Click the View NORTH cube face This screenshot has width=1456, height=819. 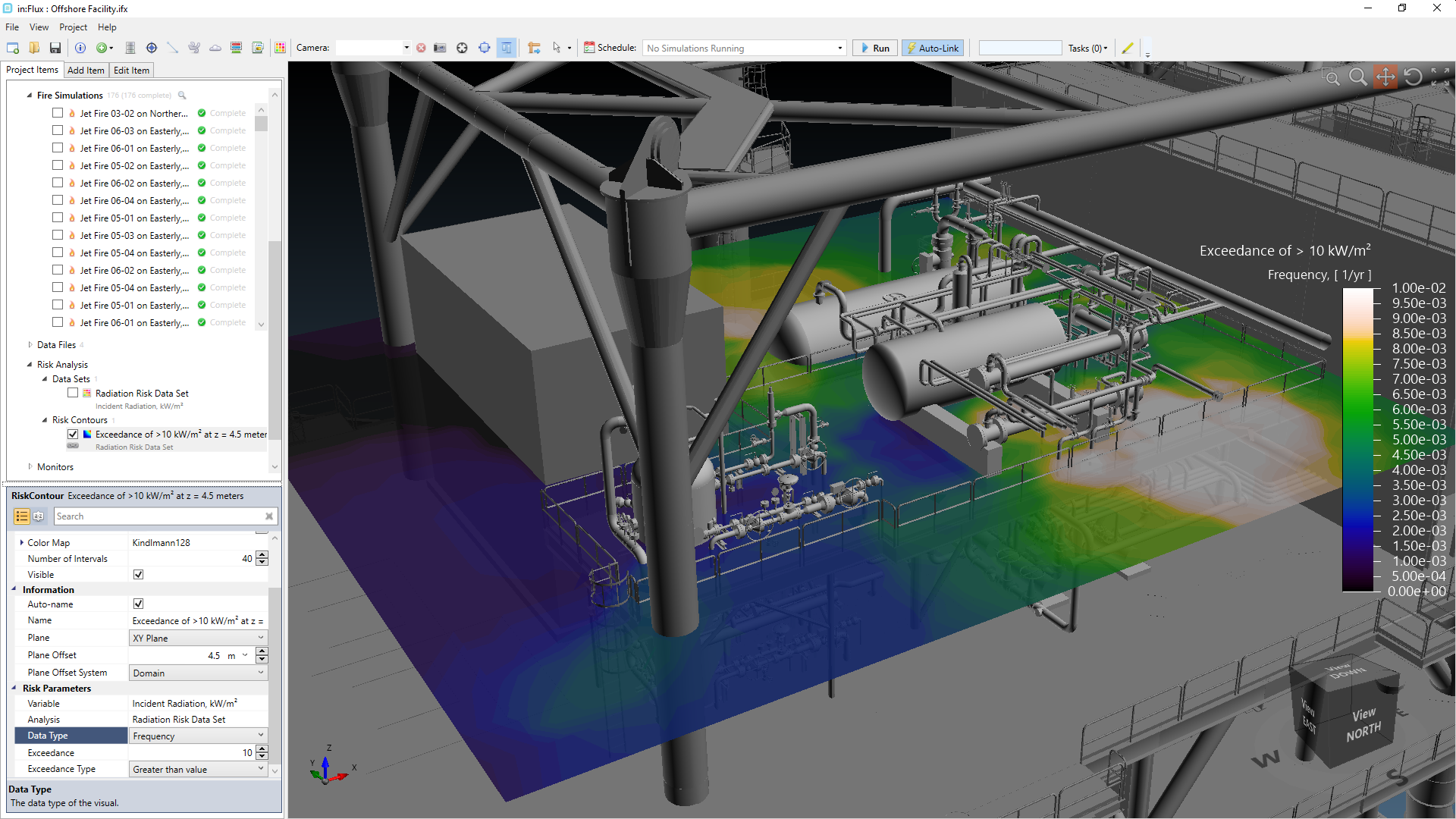click(x=1363, y=724)
